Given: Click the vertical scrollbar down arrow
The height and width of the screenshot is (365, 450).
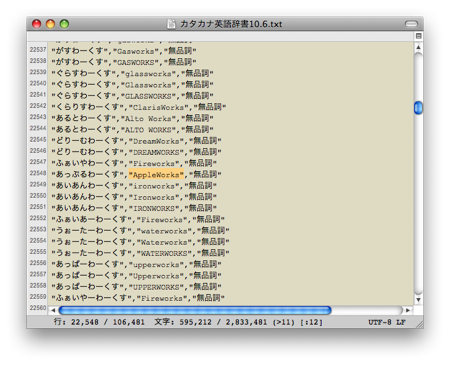Looking at the screenshot, I should [x=418, y=300].
